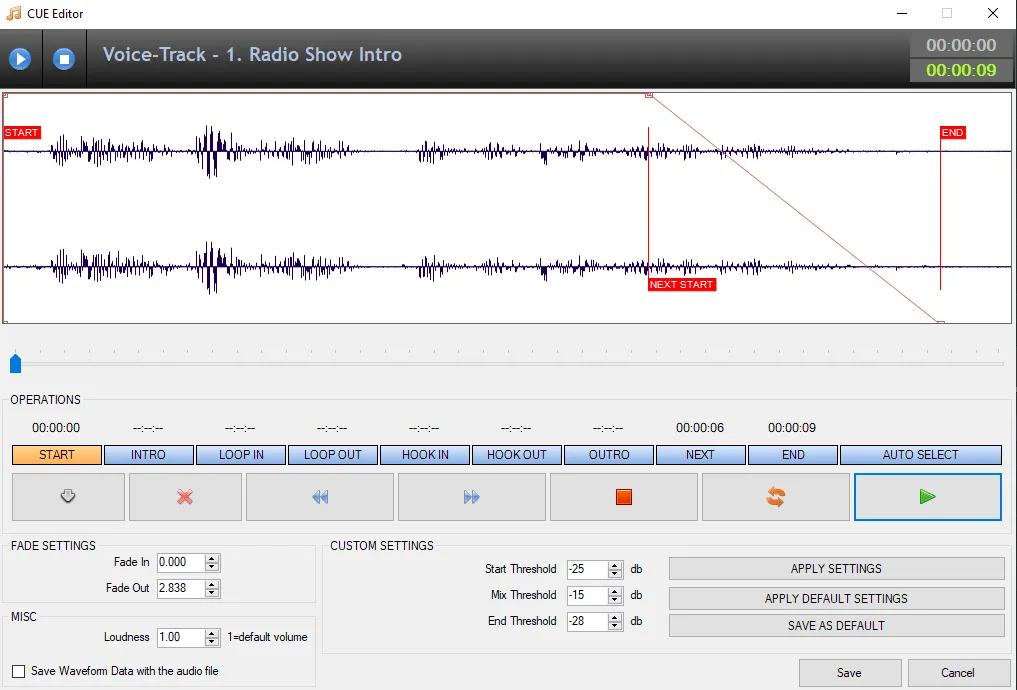The height and width of the screenshot is (690, 1017).
Task: Click SAVE AS DEFAULT button
Action: [837, 626]
